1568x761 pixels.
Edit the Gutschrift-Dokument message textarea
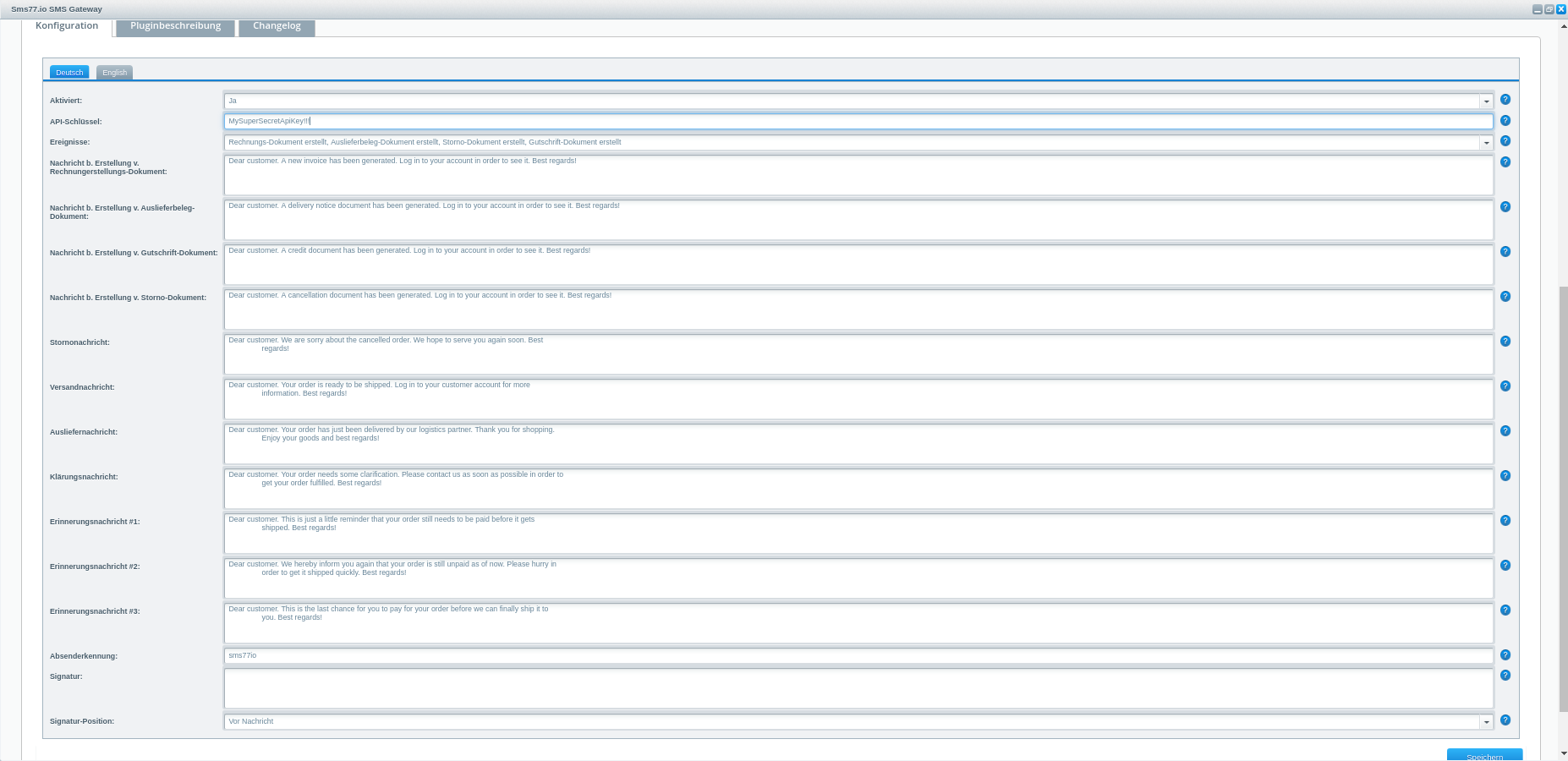(858, 265)
